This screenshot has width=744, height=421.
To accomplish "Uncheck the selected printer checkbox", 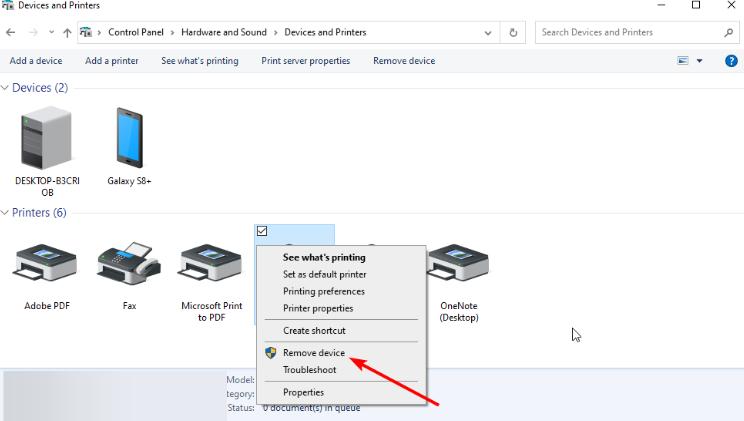I will click(x=262, y=231).
